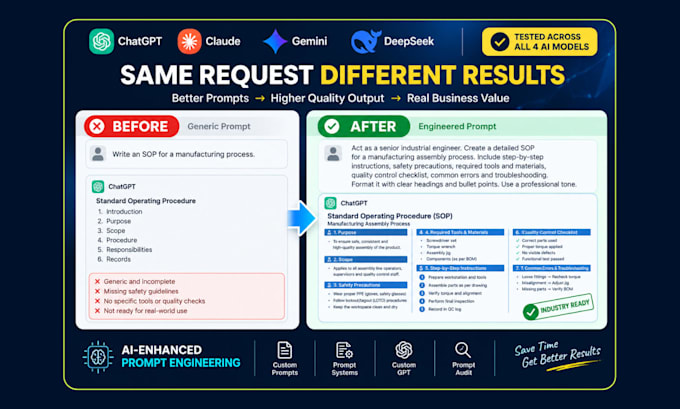Click the 'PROMPT ENGINEERING' cyan text

[181, 363]
